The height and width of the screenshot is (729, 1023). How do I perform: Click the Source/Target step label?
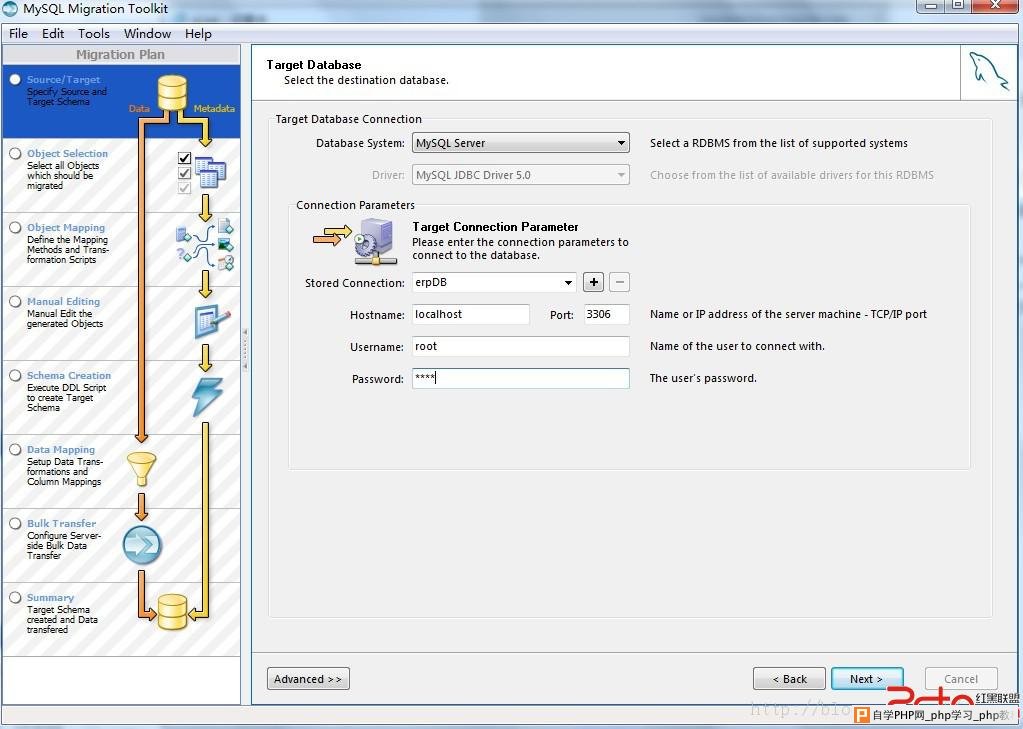[63, 79]
